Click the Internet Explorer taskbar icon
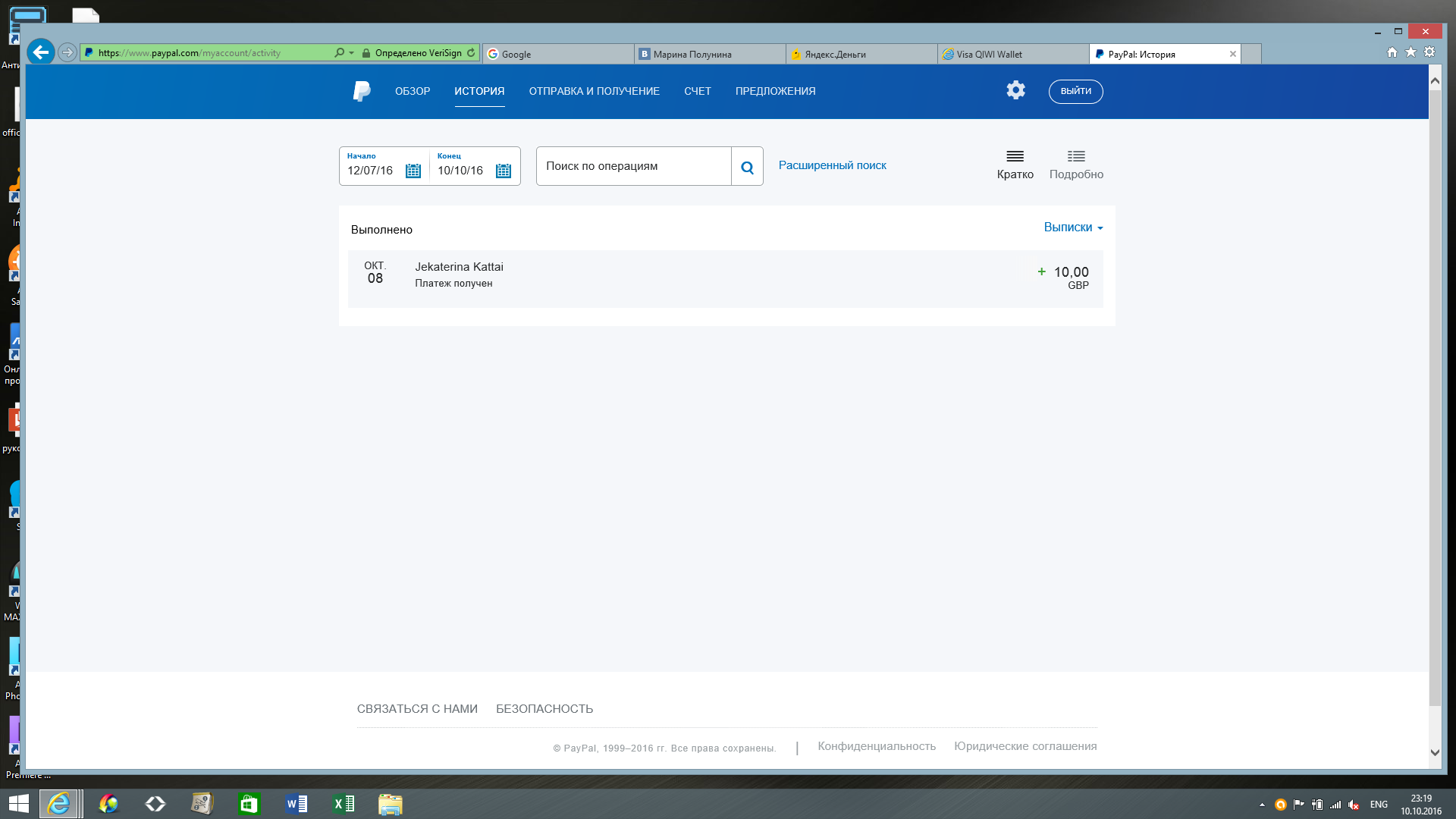The height and width of the screenshot is (819, 1456). [58, 804]
